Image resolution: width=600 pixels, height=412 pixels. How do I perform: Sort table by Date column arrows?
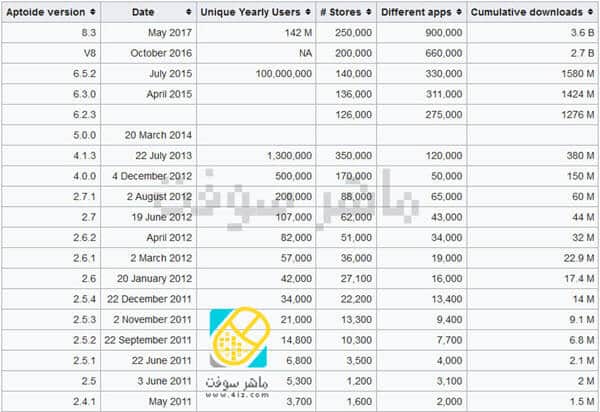pos(189,12)
